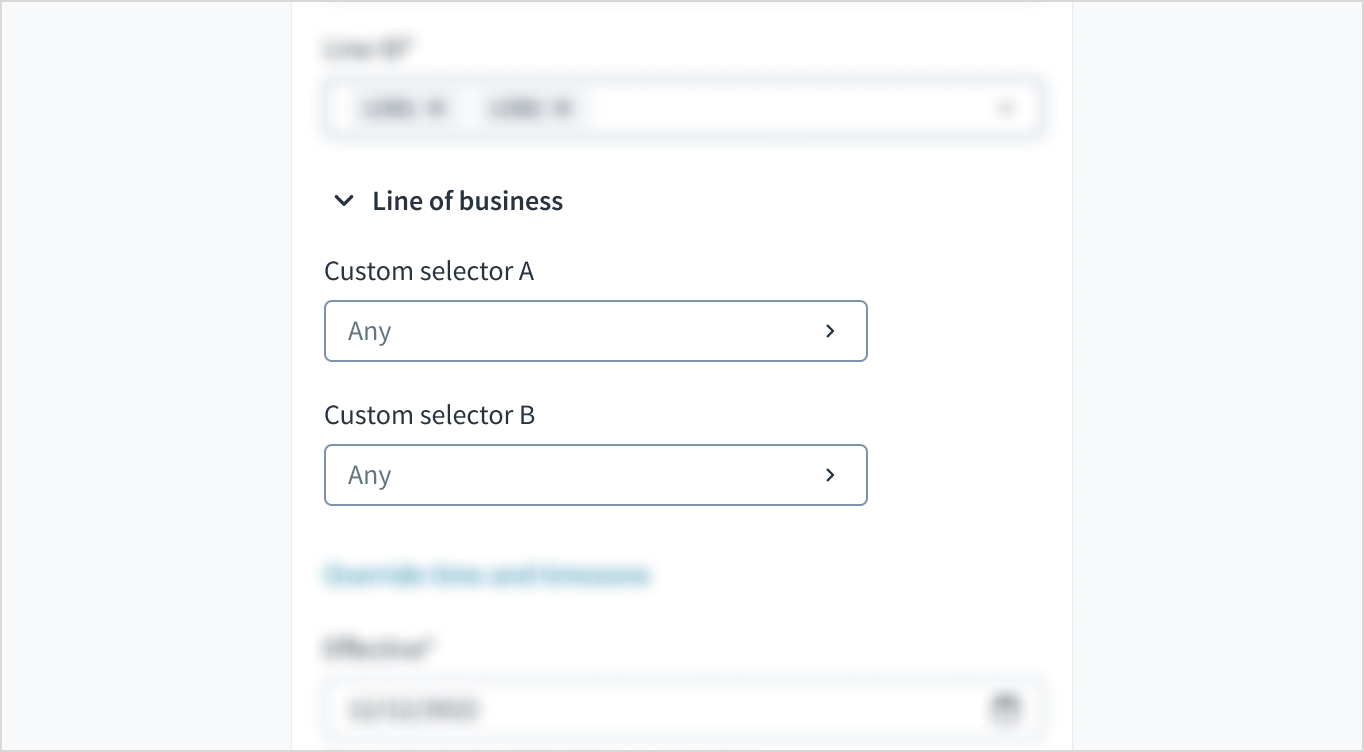Click the blurred Override time and timezone link

(x=487, y=575)
